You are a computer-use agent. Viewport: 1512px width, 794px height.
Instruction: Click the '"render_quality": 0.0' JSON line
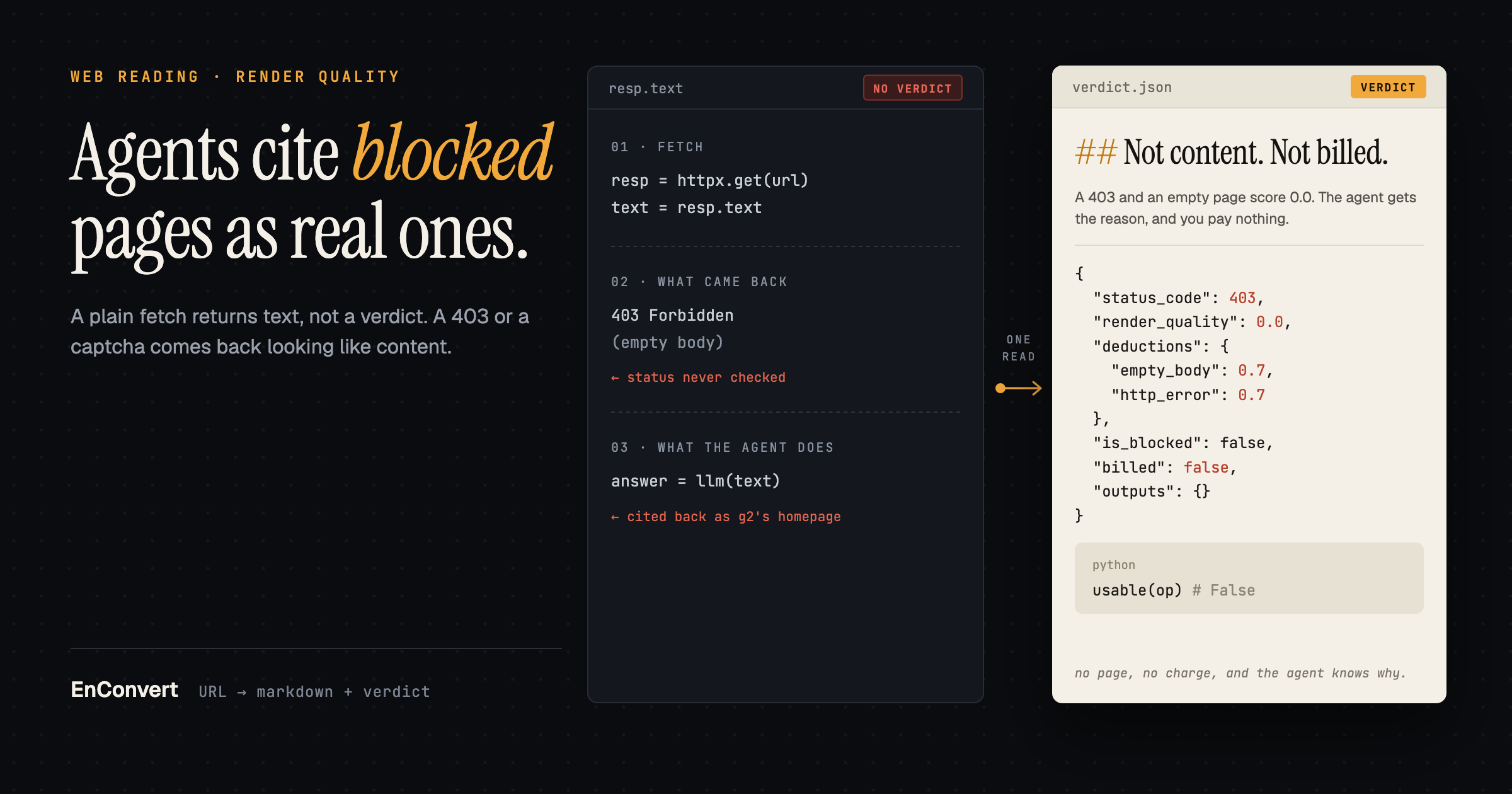click(x=1192, y=322)
